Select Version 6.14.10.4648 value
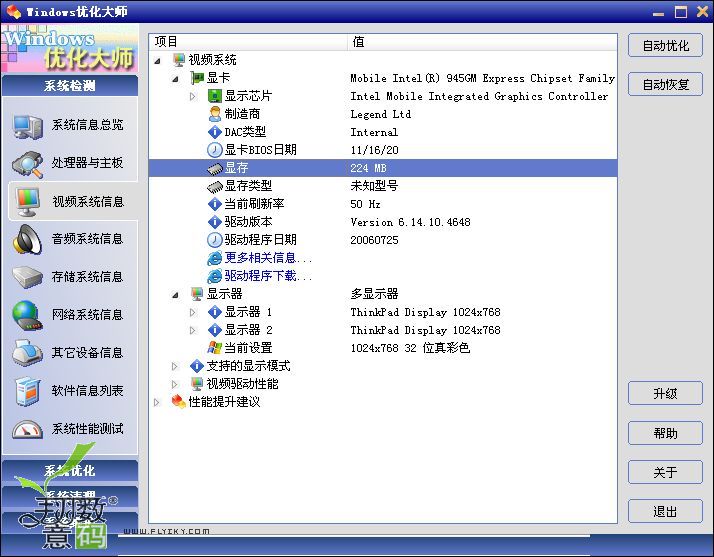The height and width of the screenshot is (557, 714). click(410, 222)
